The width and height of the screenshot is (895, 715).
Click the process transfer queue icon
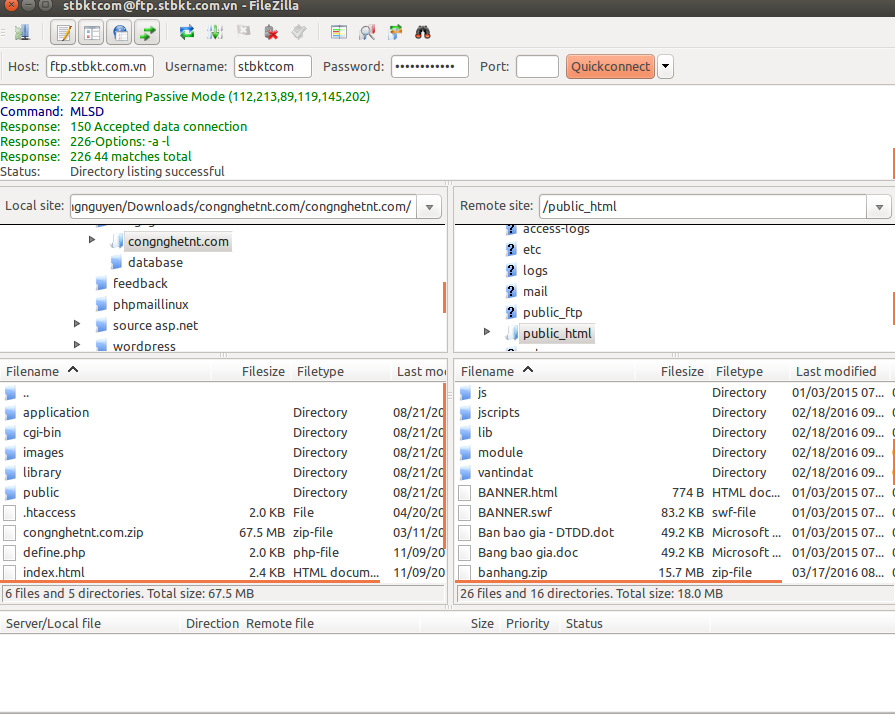tap(215, 32)
